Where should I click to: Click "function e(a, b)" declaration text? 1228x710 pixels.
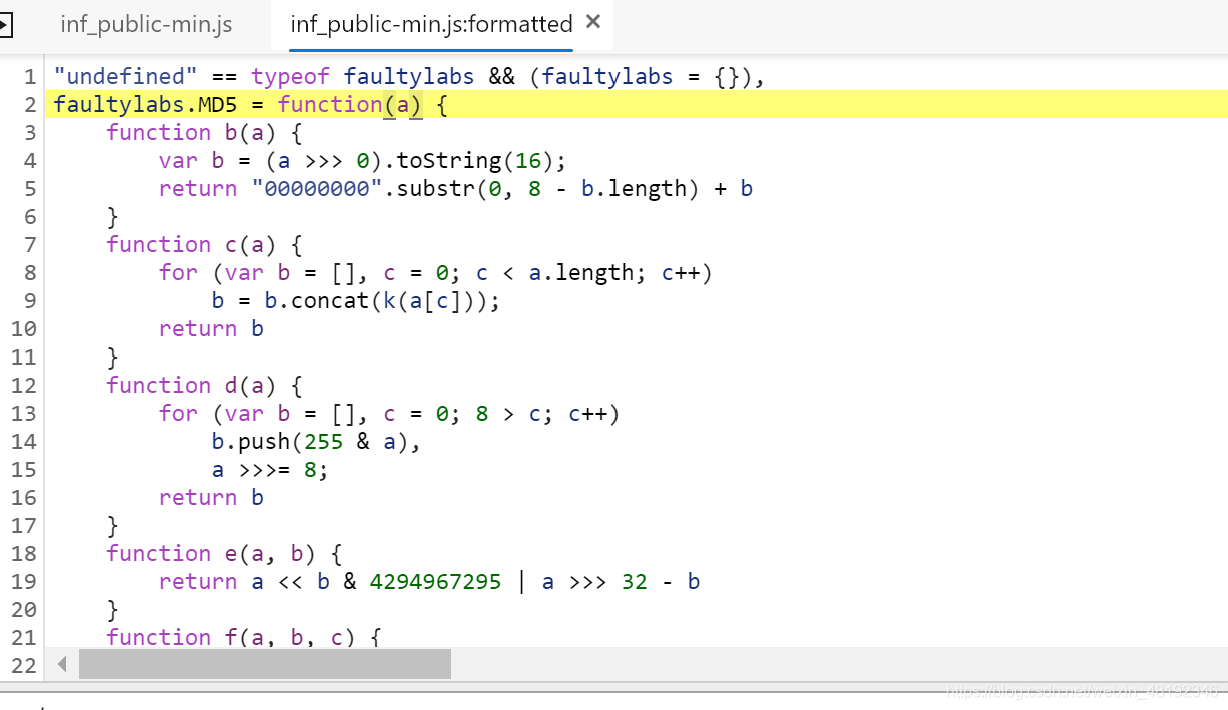click(x=211, y=553)
